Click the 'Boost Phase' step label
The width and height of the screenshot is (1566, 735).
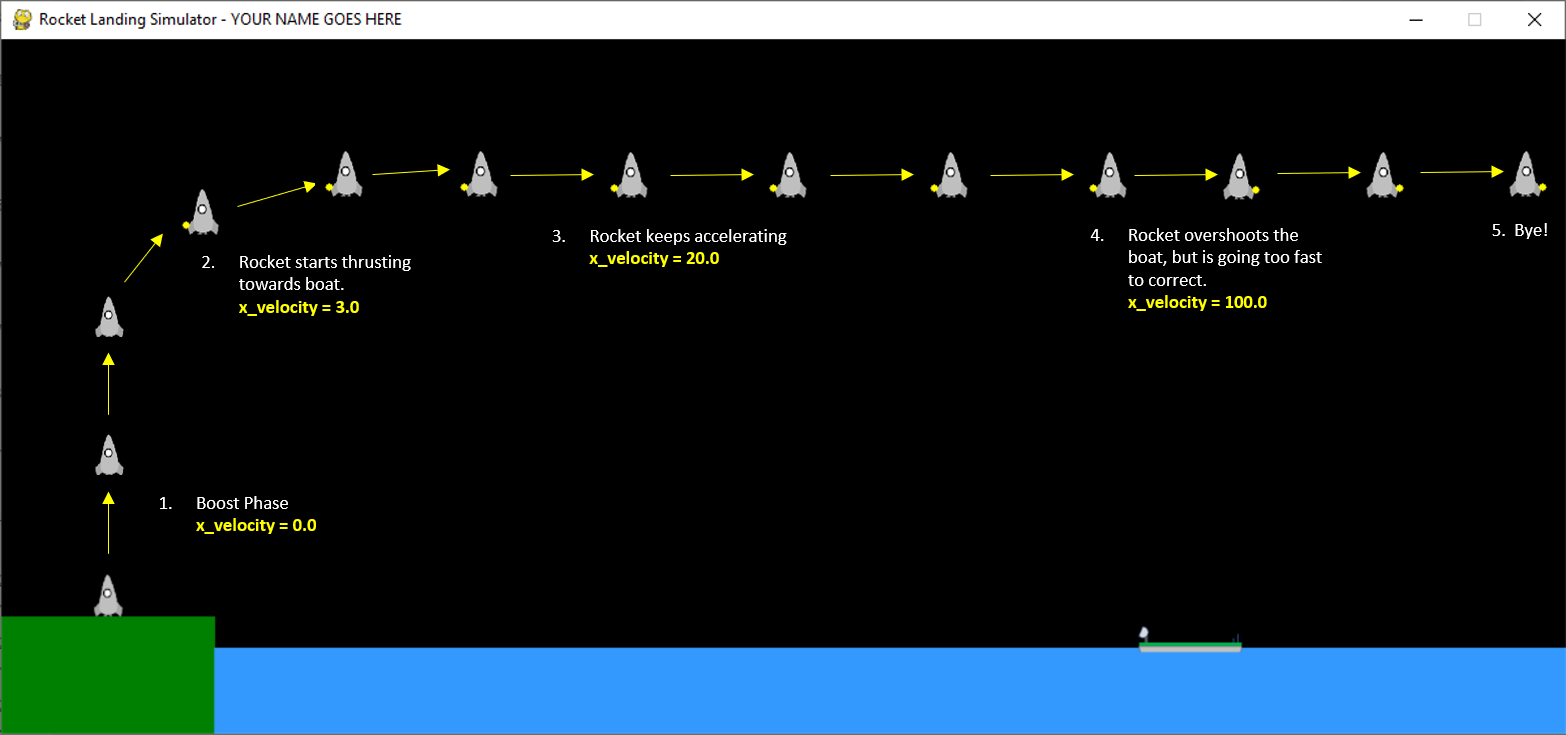coord(242,503)
